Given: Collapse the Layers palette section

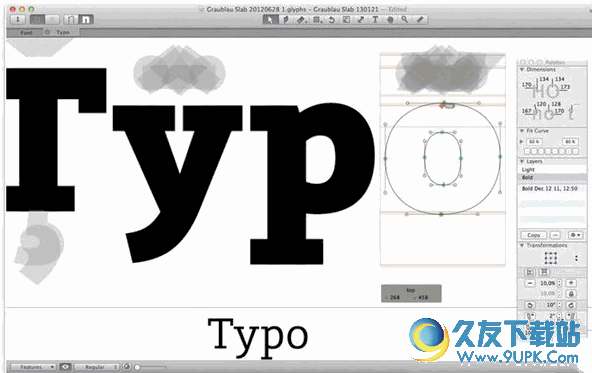Looking at the screenshot, I should pyautogui.click(x=522, y=161).
